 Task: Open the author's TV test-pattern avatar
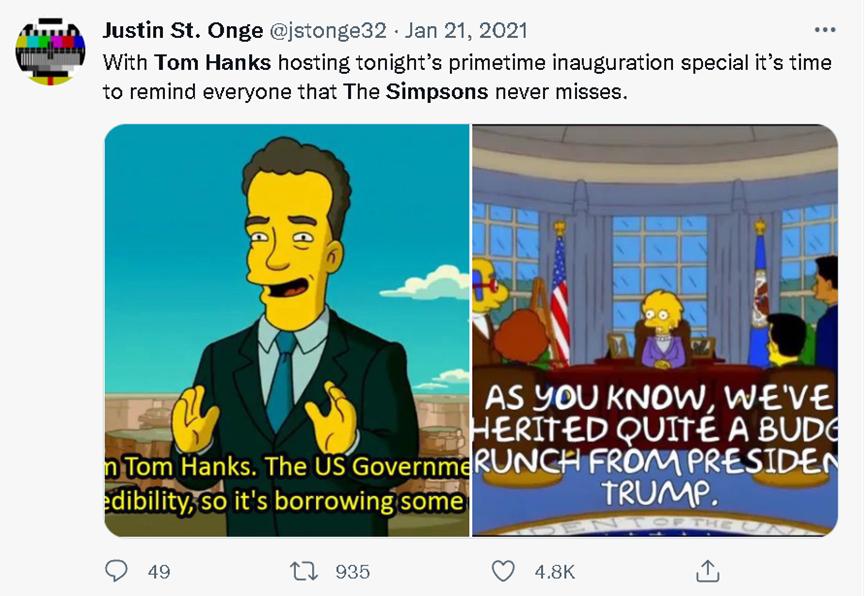pos(50,52)
